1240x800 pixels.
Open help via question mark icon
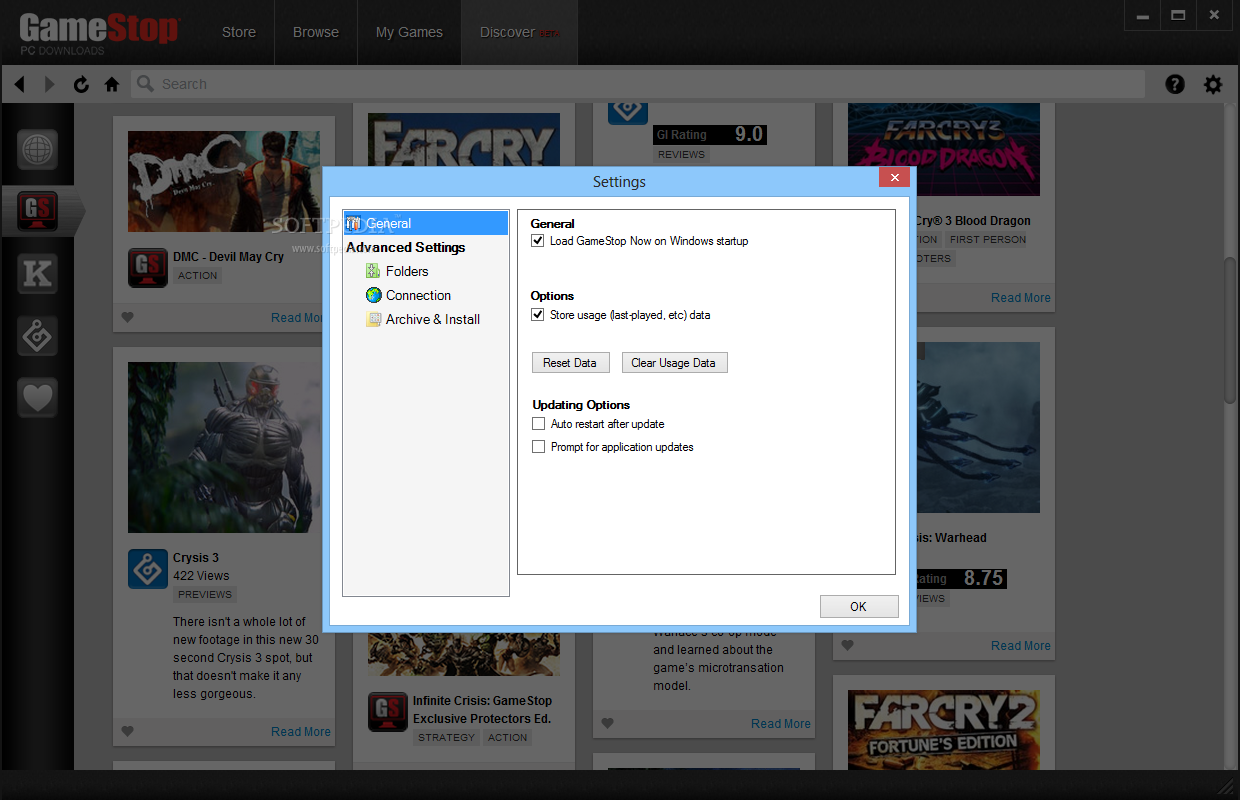1175,84
